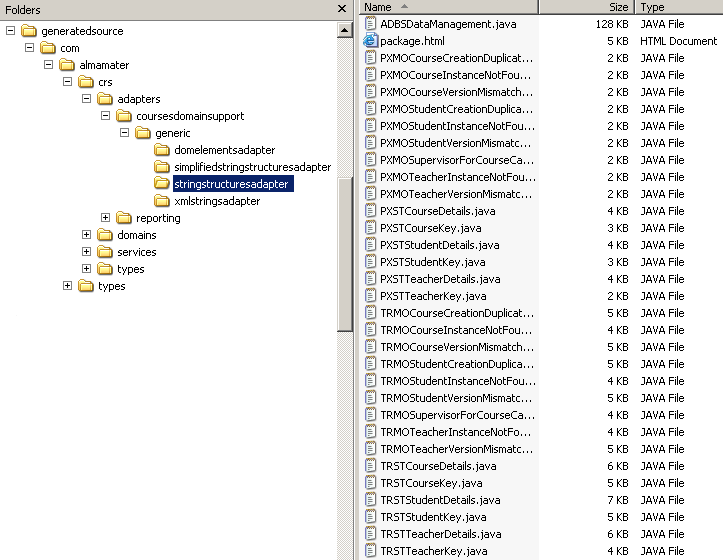Click the com folder icon

click(x=47, y=48)
